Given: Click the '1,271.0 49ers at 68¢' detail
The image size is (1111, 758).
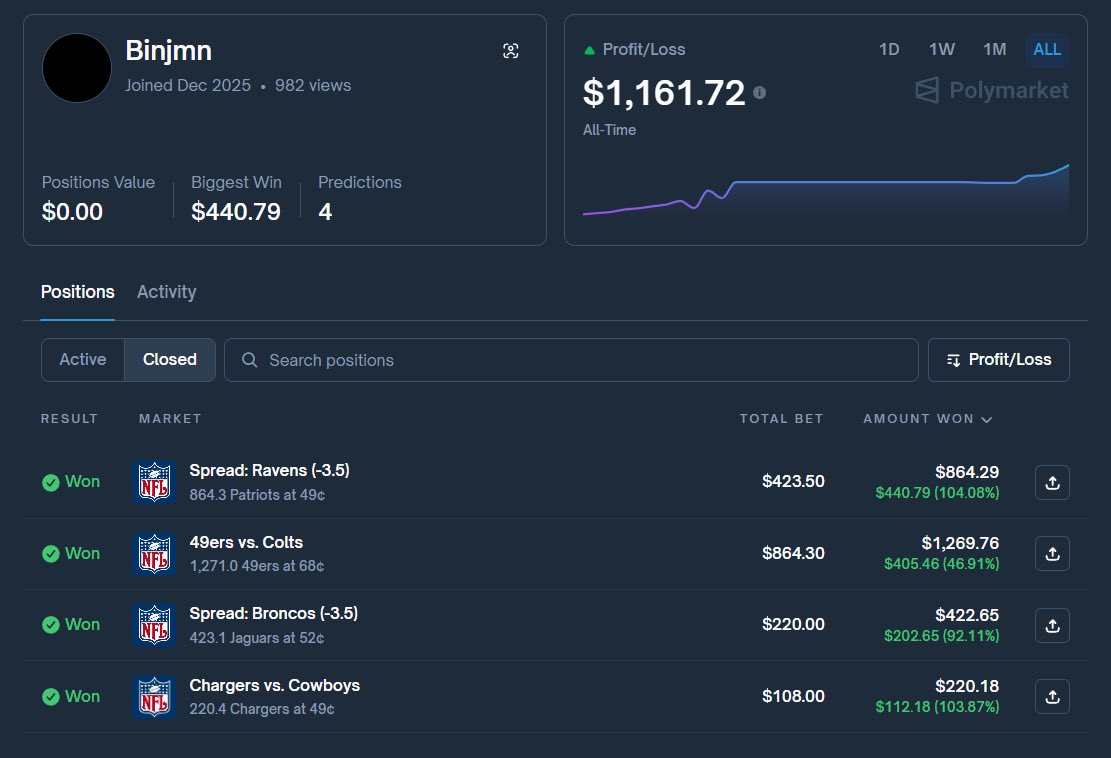Looking at the screenshot, I should click(x=256, y=566).
